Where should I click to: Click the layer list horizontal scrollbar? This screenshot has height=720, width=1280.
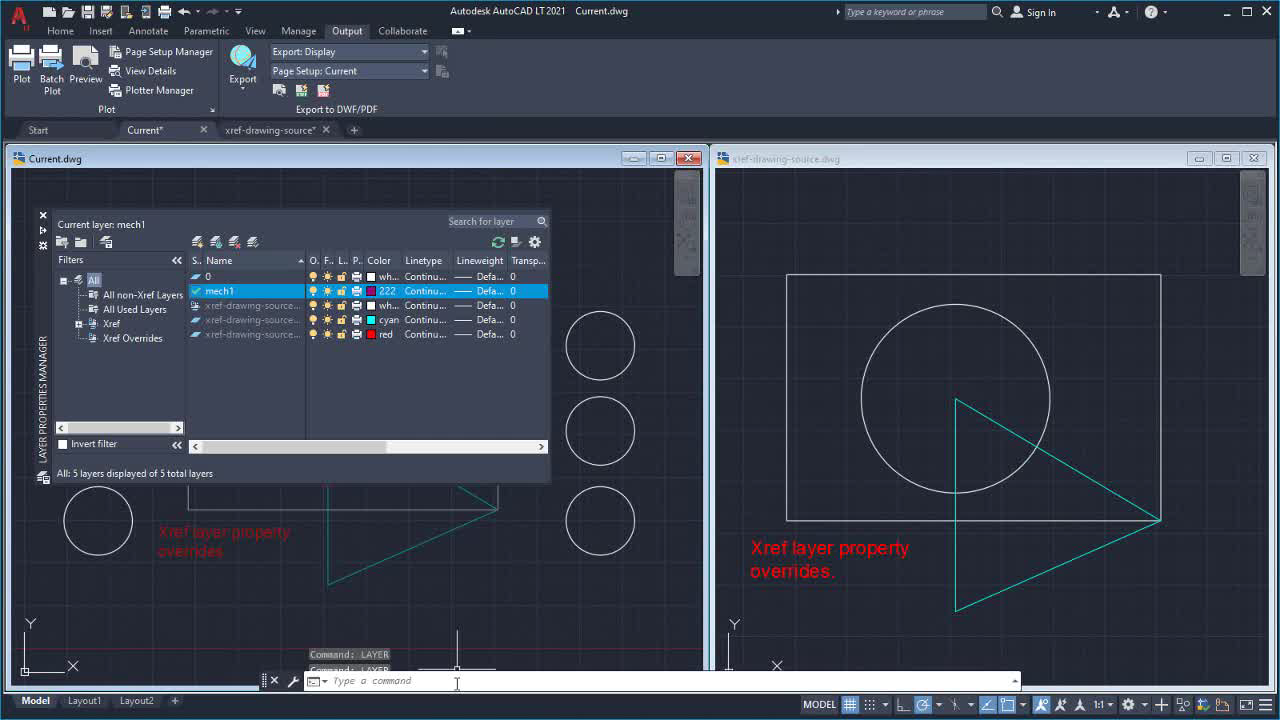pos(368,447)
